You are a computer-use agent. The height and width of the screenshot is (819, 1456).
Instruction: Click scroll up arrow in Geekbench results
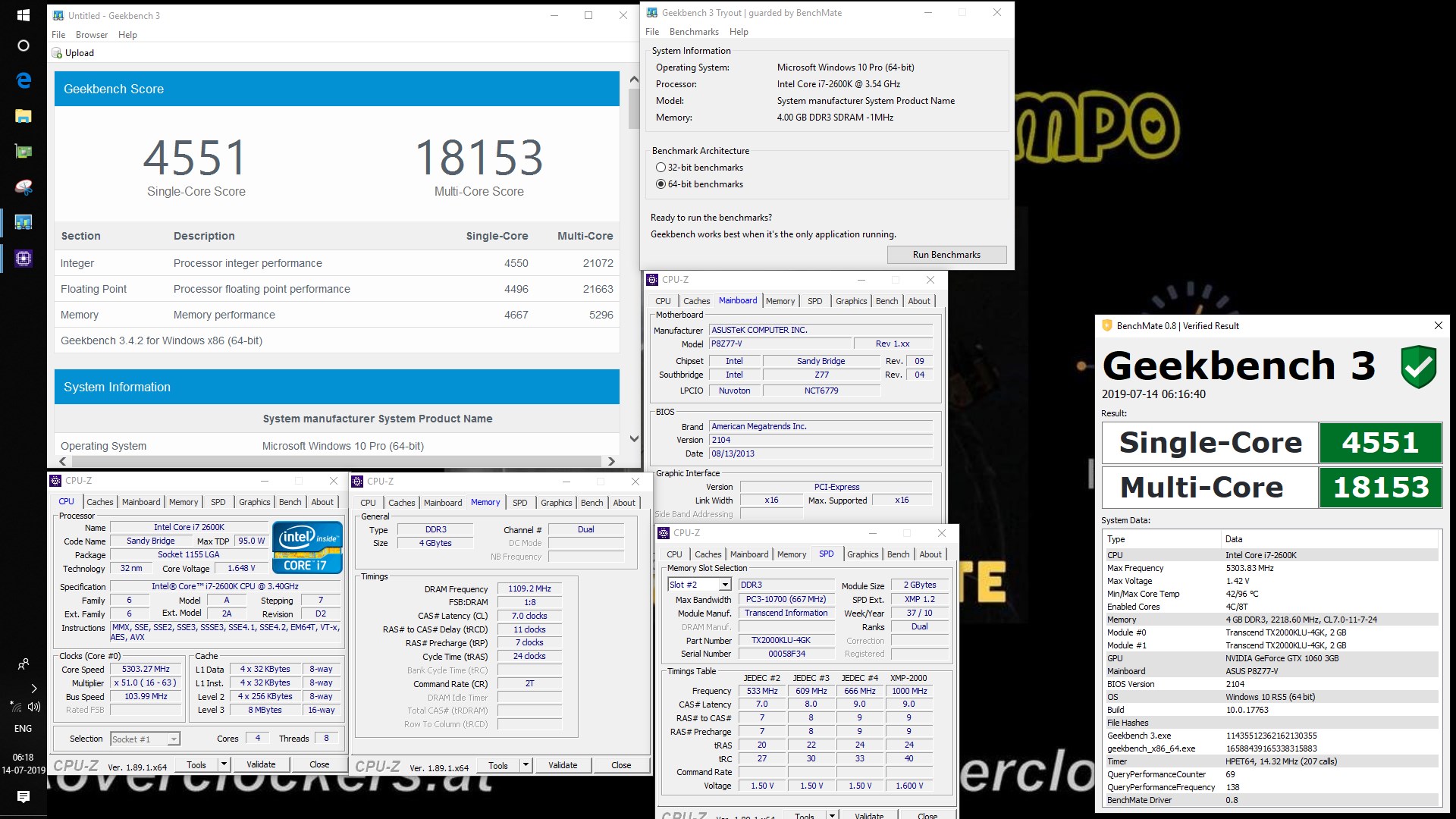pyautogui.click(x=634, y=79)
